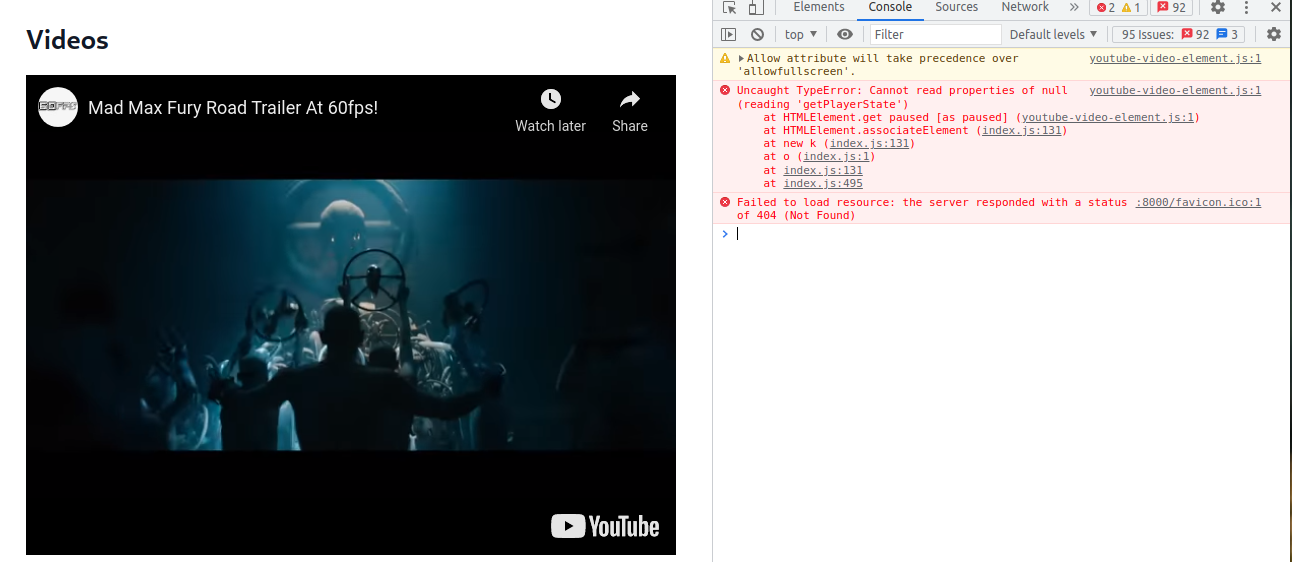The height and width of the screenshot is (562, 1292).
Task: Click the Failed to load resource message text
Action: (x=932, y=209)
